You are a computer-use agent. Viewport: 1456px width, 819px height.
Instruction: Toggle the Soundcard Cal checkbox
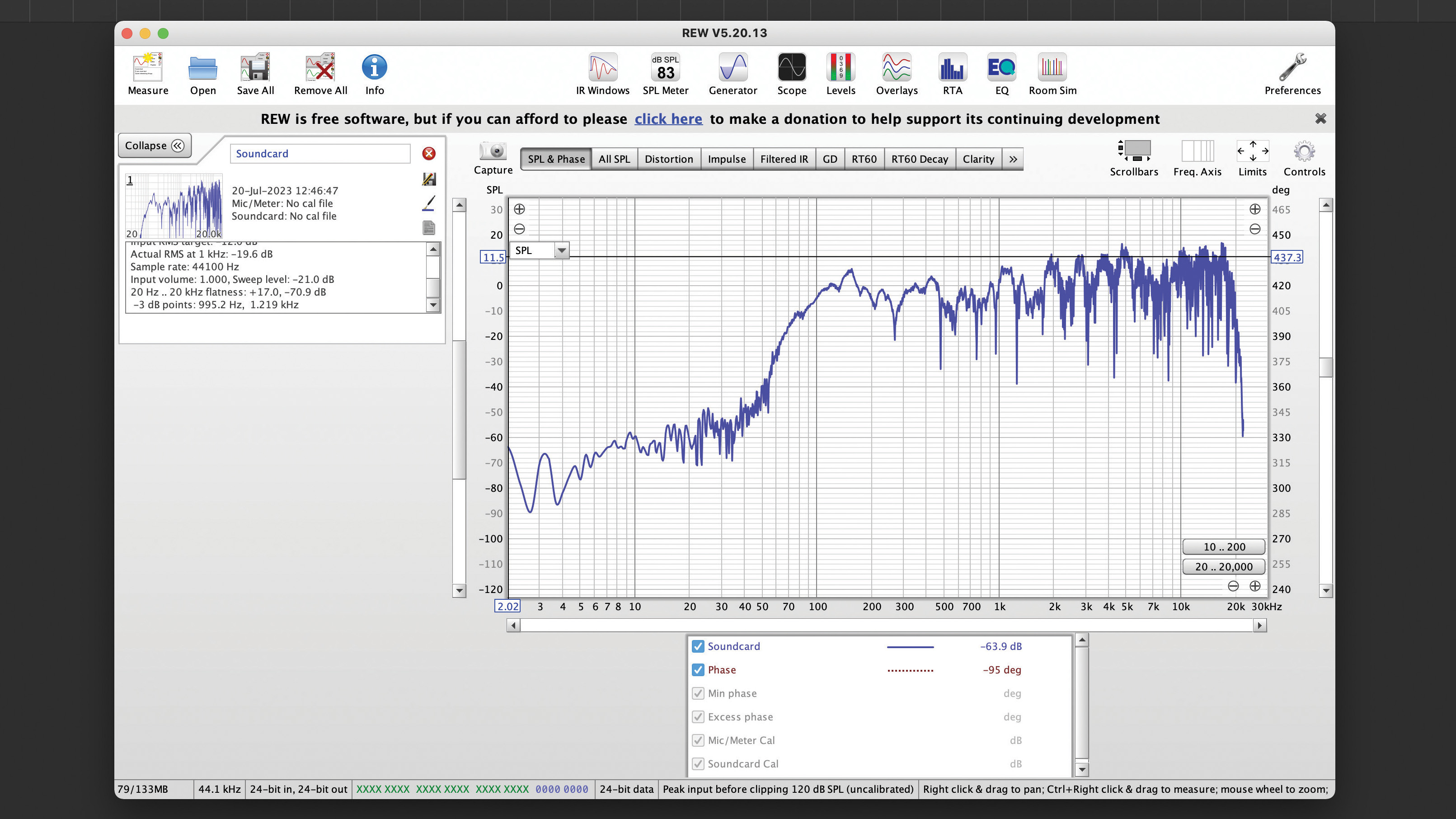point(698,763)
